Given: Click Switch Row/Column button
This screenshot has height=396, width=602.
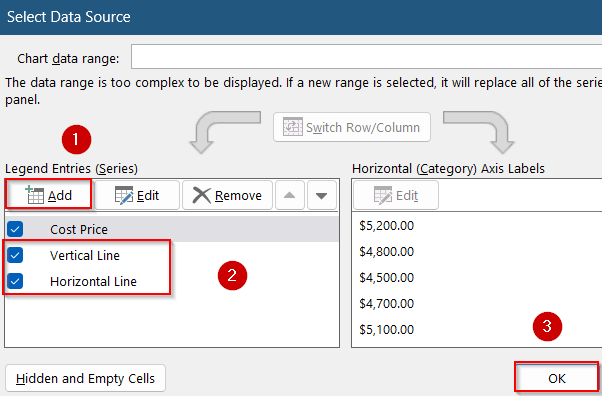Looking at the screenshot, I should pos(352,127).
